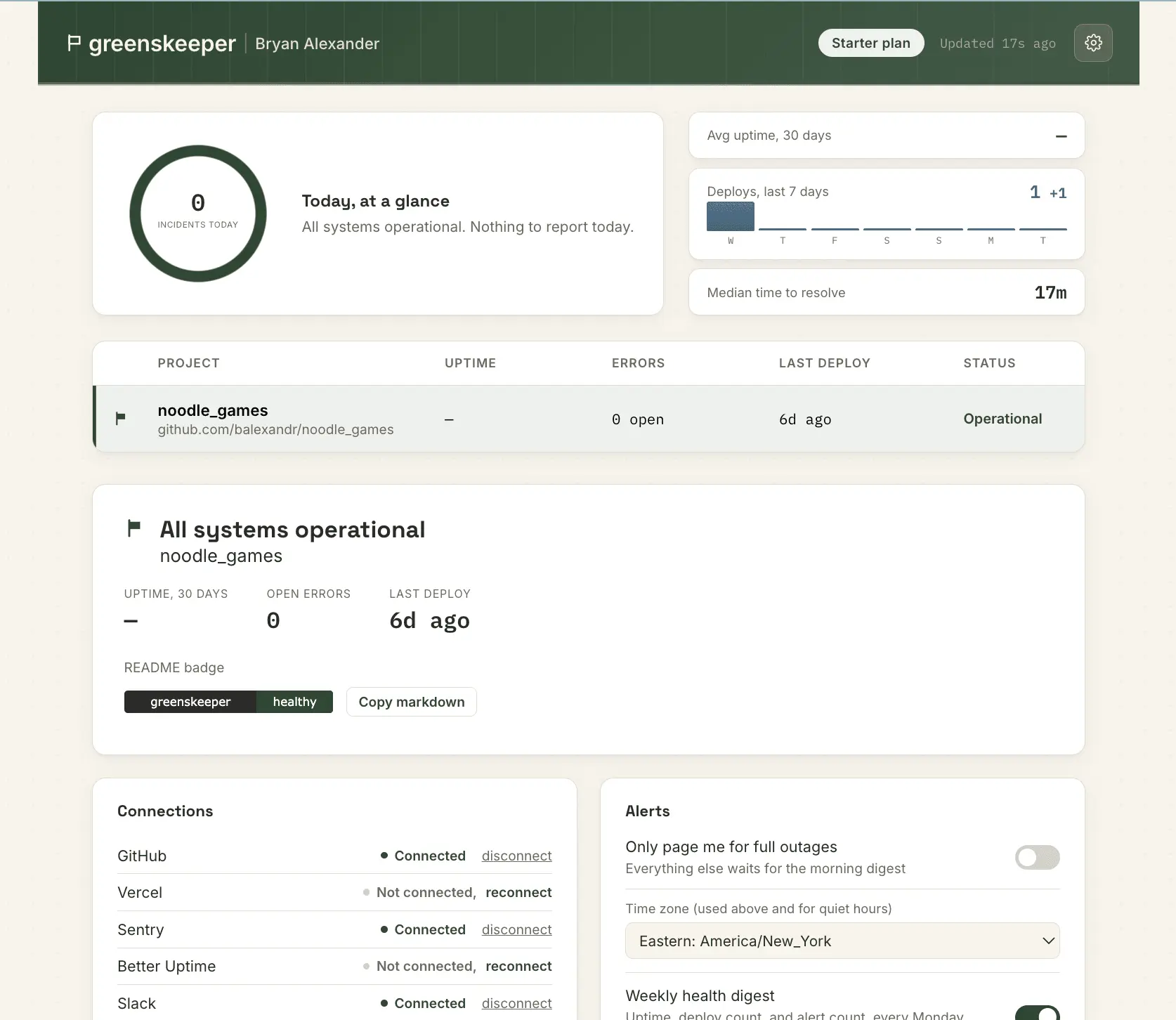Click the incidents today ring indicator
The height and width of the screenshot is (1020, 1176).
point(198,214)
